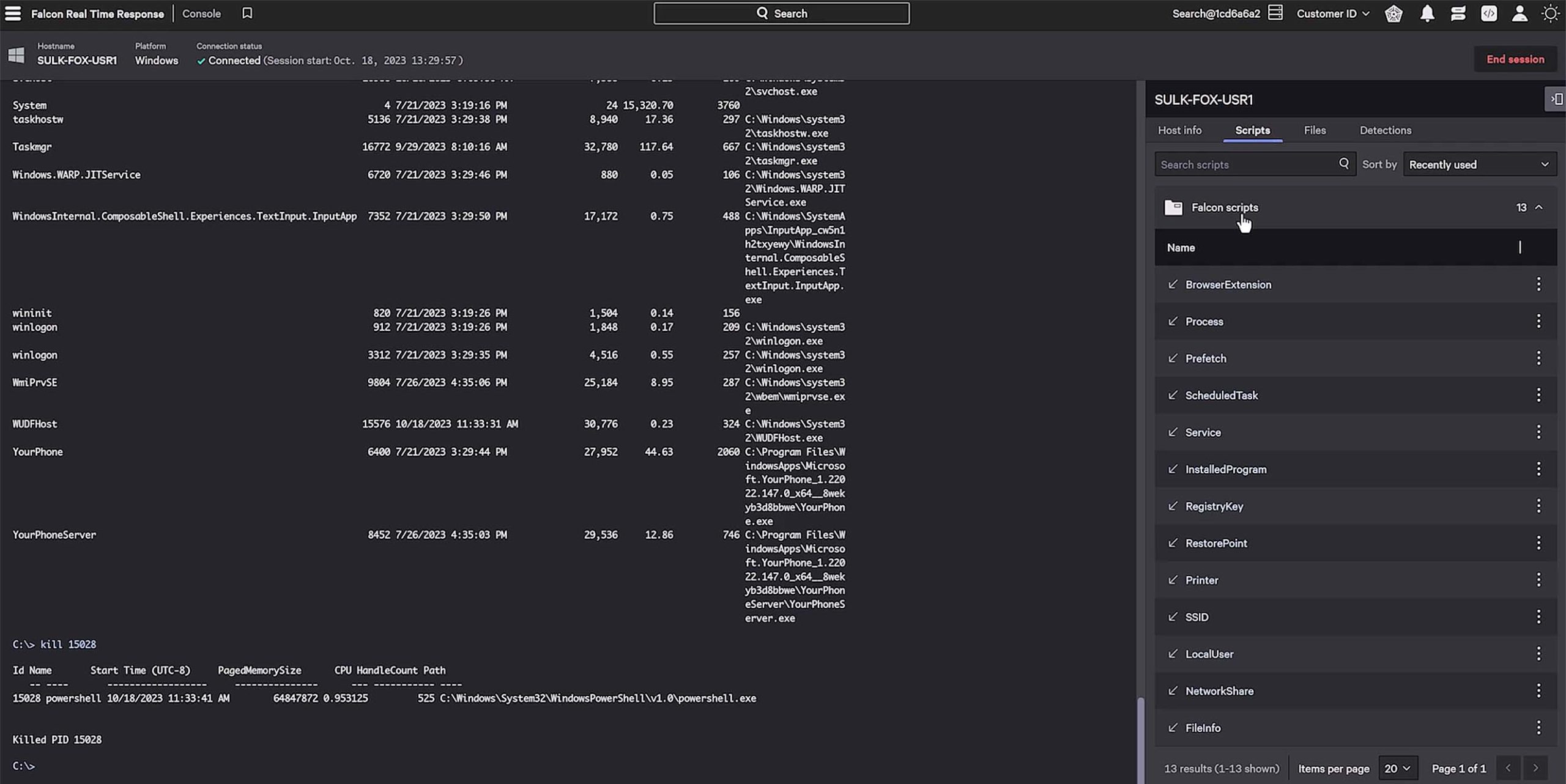This screenshot has height=784, width=1566.
Task: Bookmark this Real Time Response session
Action: click(247, 13)
